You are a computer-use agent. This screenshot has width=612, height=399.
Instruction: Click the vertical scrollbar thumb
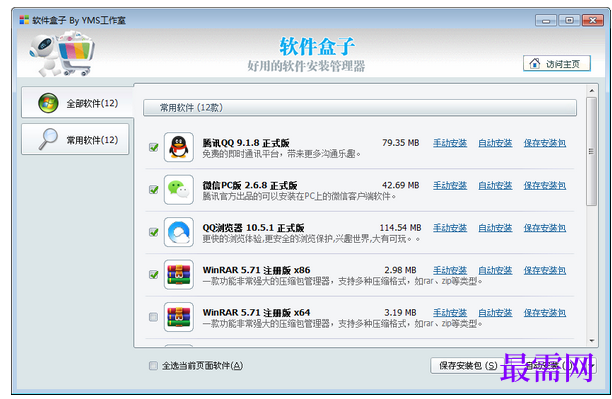[x=592, y=151]
